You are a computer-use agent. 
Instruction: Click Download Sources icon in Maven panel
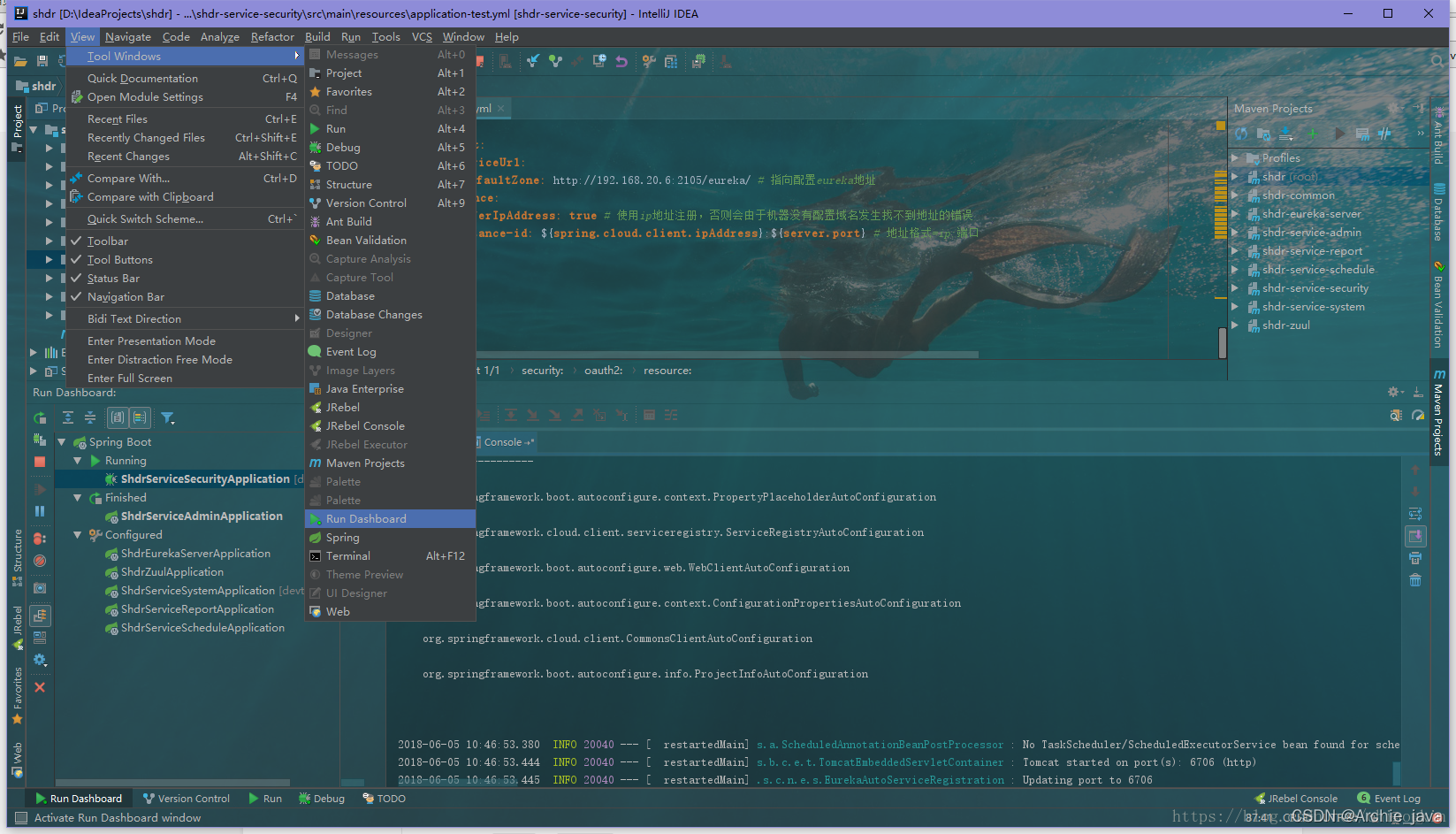(1286, 134)
